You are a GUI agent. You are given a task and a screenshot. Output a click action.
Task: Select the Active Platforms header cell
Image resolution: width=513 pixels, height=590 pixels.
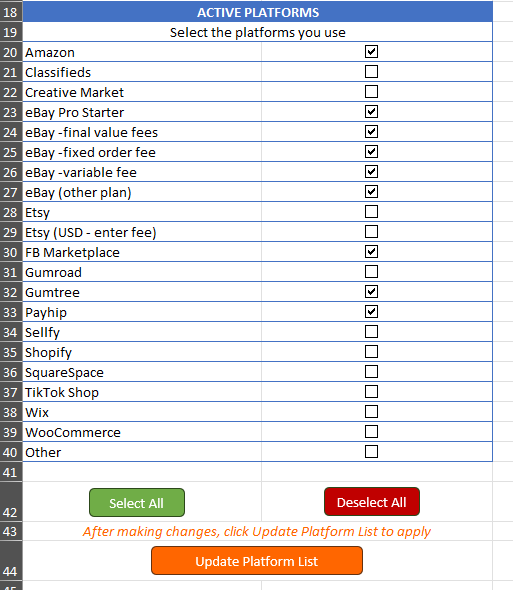(257, 12)
